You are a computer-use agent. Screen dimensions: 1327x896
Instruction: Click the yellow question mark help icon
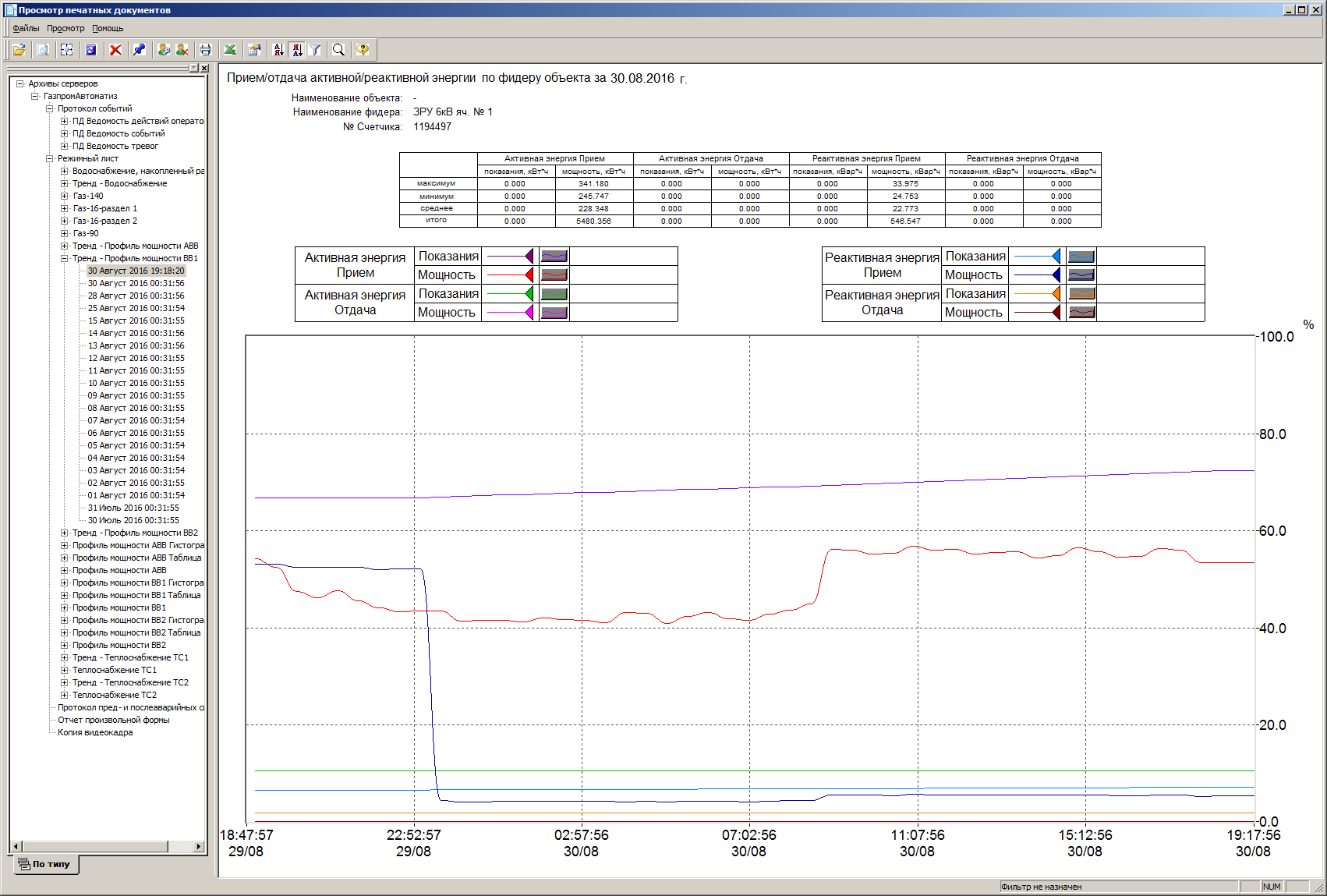coord(363,50)
